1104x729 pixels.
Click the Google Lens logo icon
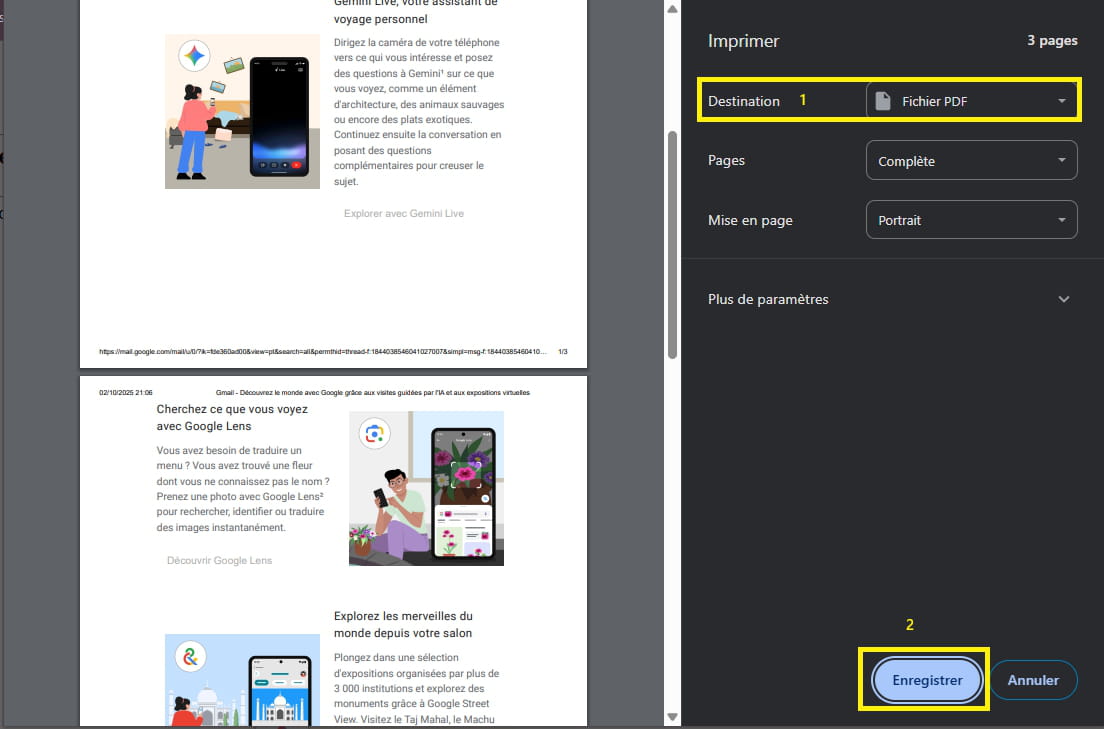click(375, 432)
